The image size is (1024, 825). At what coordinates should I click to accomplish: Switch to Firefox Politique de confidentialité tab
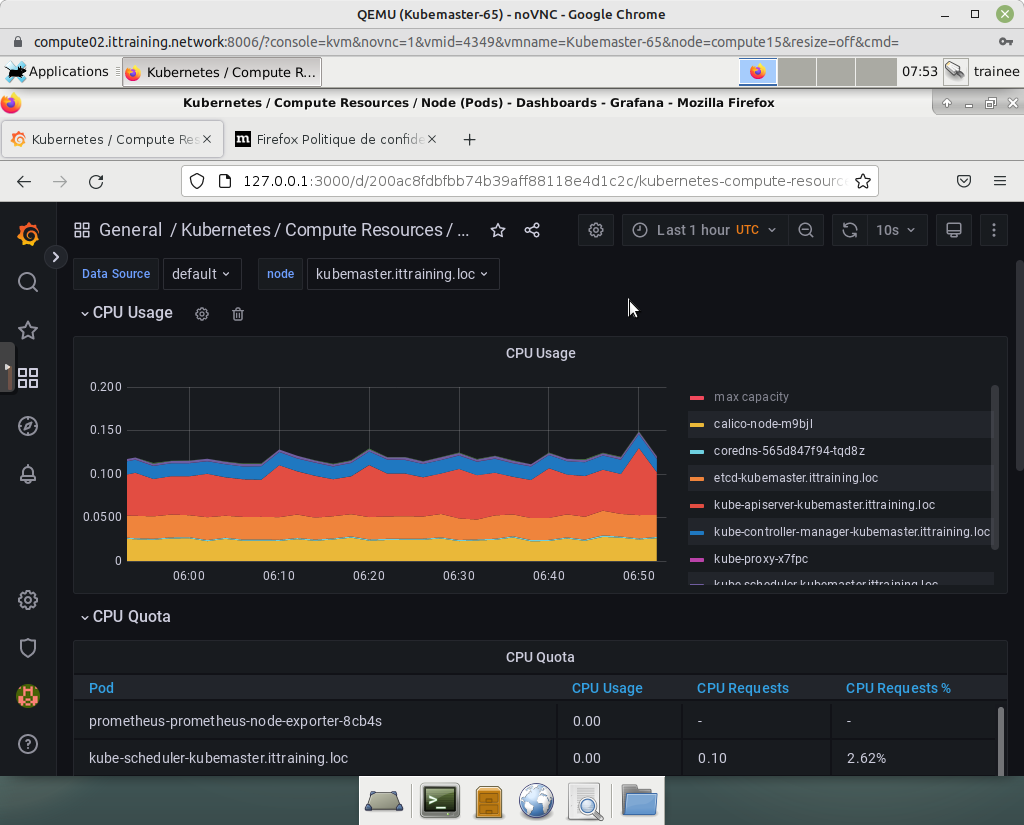(333, 140)
